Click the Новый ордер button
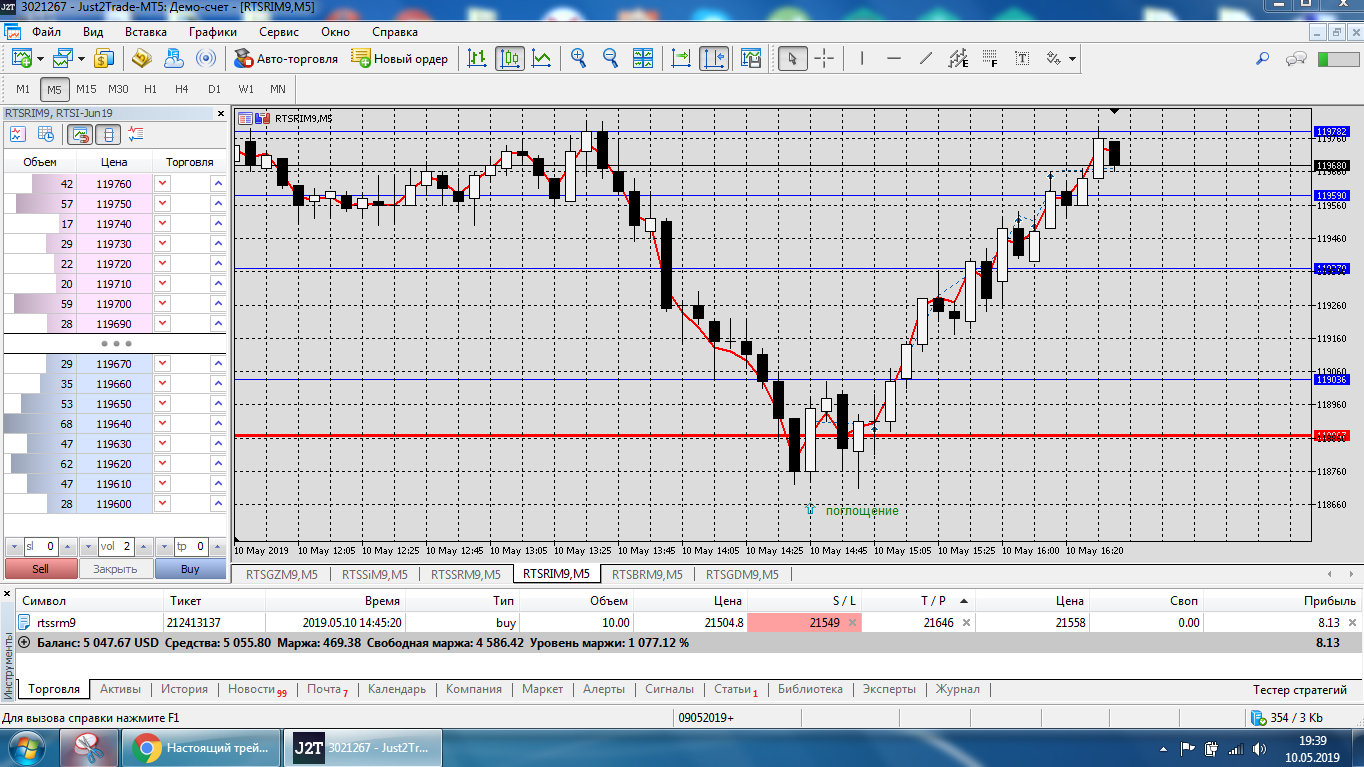 [x=399, y=58]
